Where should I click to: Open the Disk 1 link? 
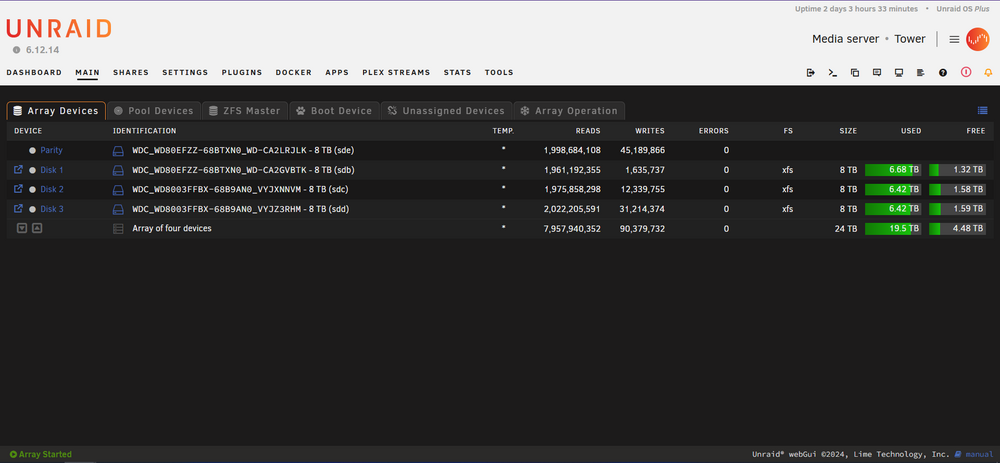coord(52,170)
